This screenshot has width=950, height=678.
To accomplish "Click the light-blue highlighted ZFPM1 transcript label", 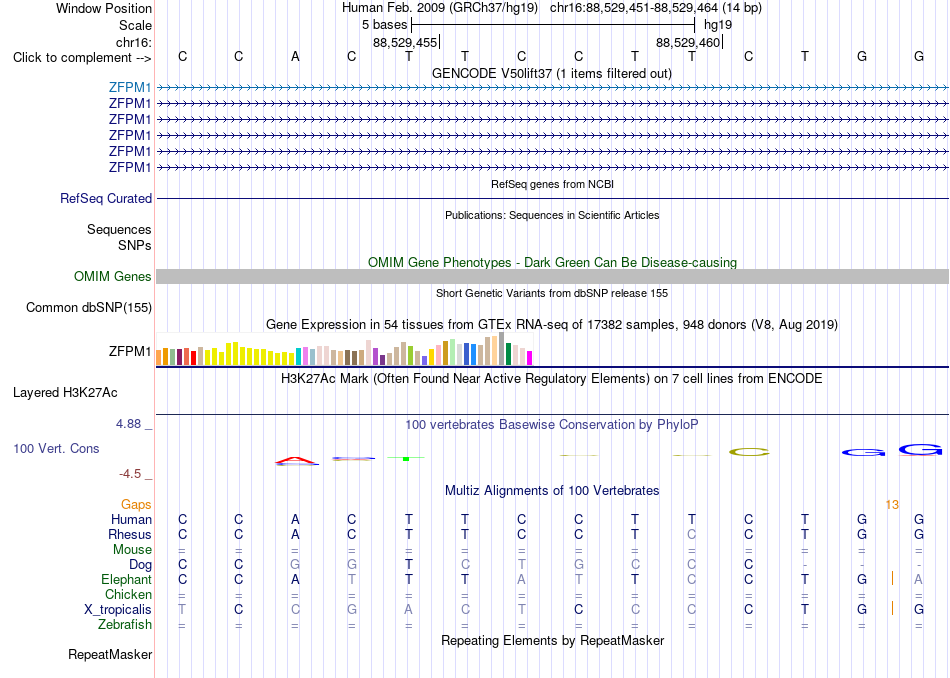I will click(130, 87).
